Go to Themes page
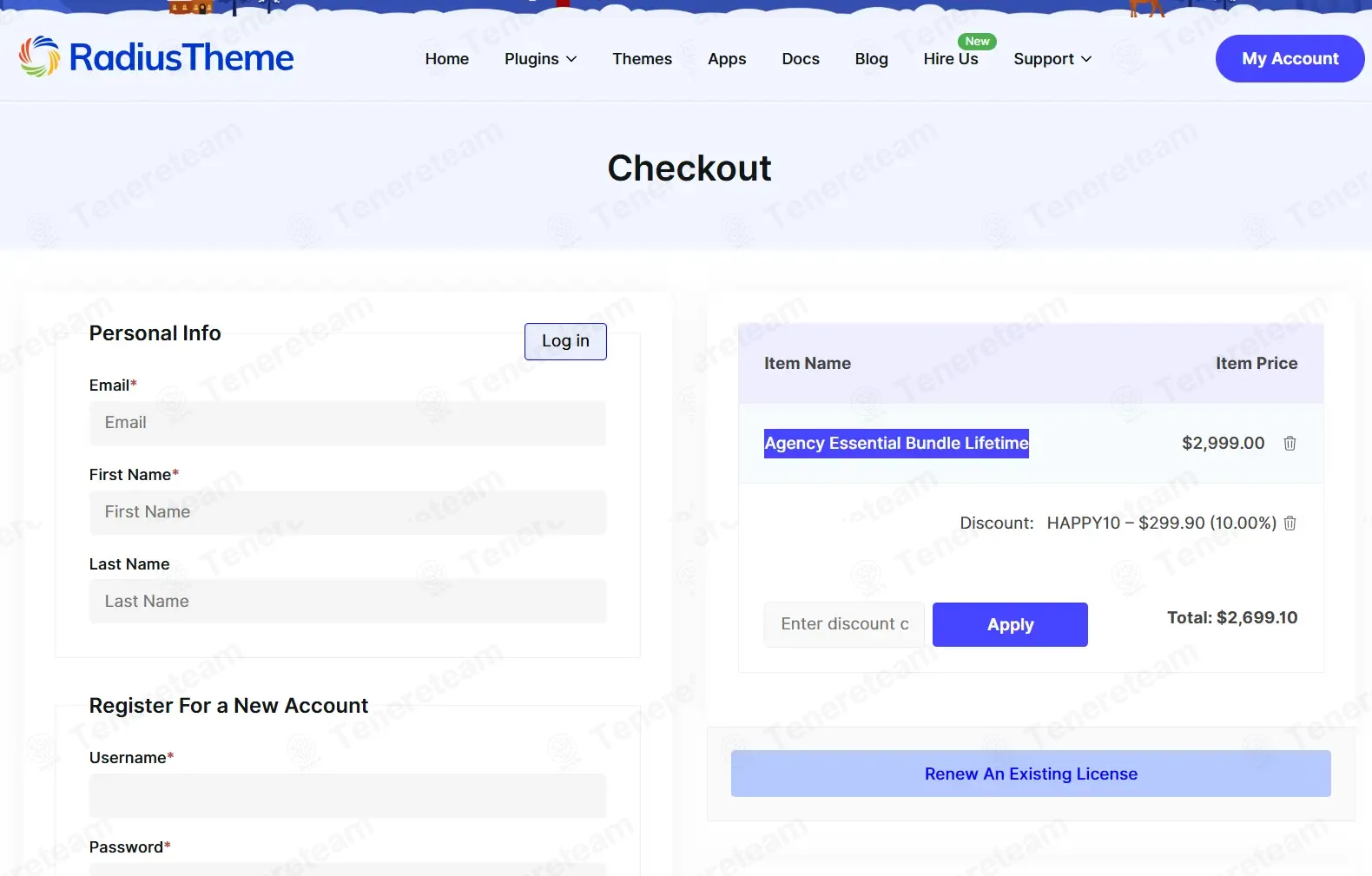This screenshot has width=1372, height=876. click(642, 59)
